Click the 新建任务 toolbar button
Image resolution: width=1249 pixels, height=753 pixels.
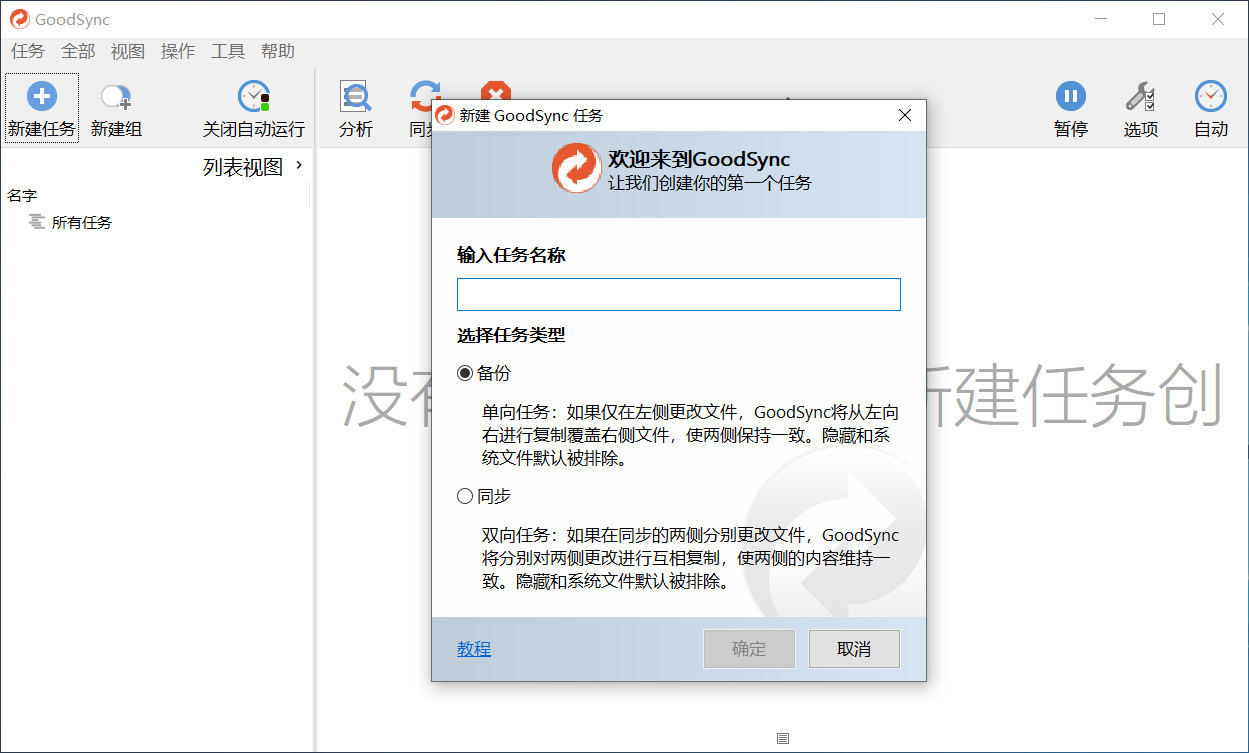click(x=41, y=108)
